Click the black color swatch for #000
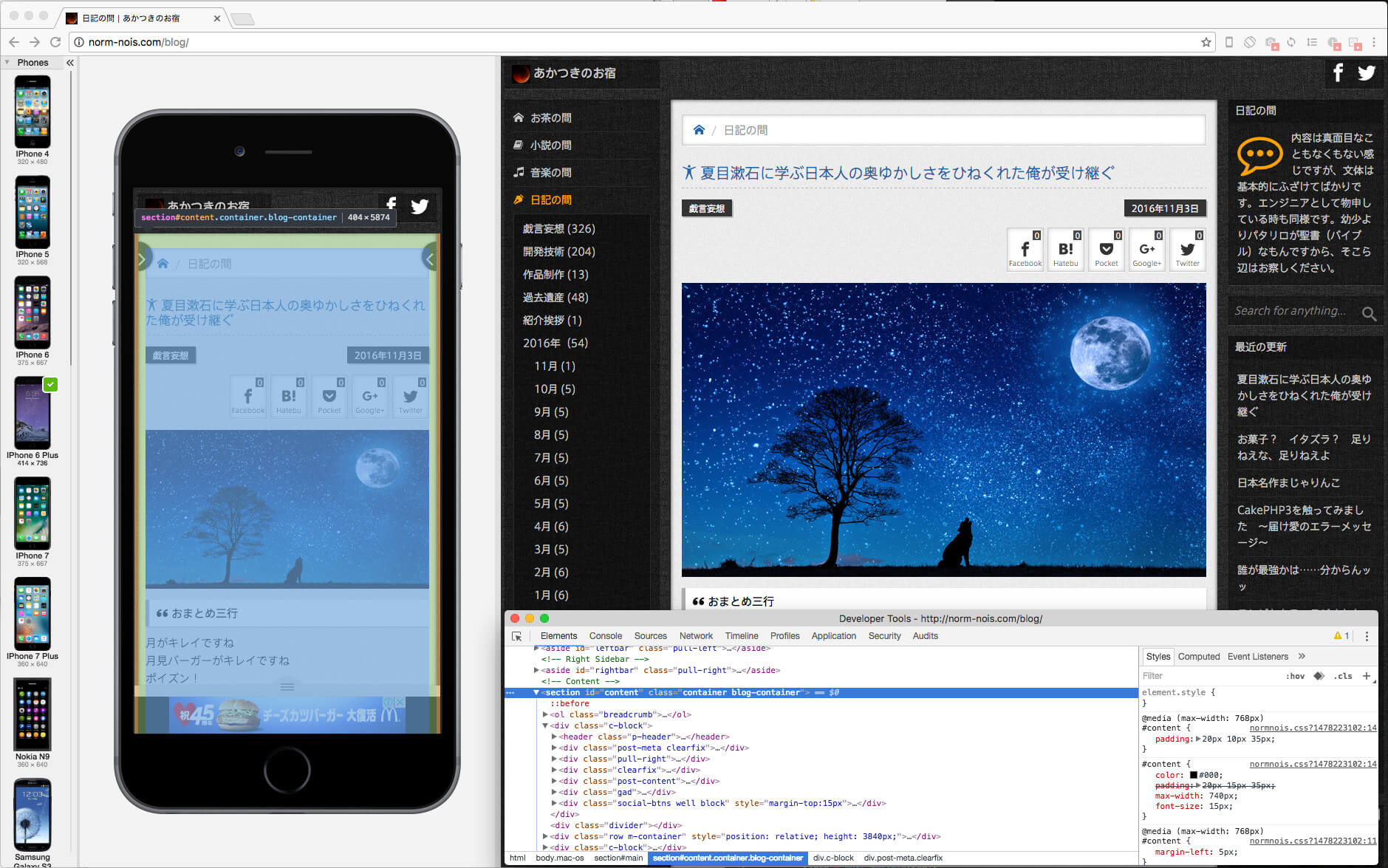 pyautogui.click(x=1192, y=775)
